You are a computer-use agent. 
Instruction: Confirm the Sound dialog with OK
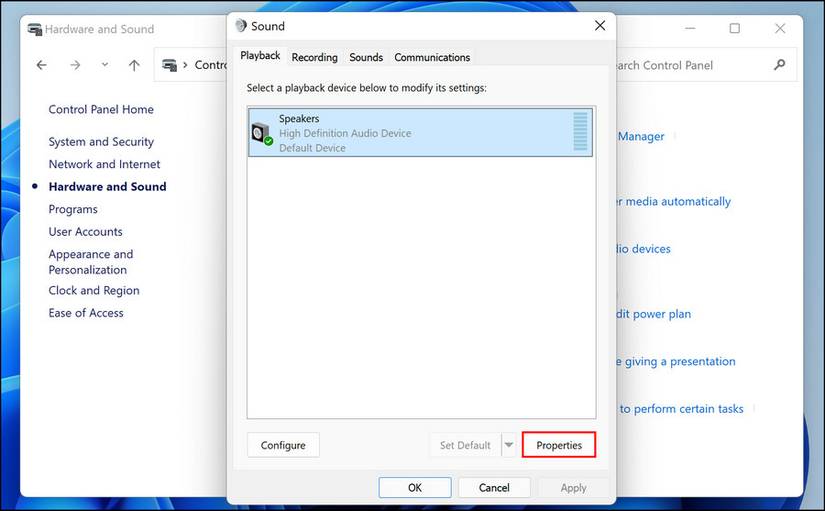pyautogui.click(x=415, y=488)
